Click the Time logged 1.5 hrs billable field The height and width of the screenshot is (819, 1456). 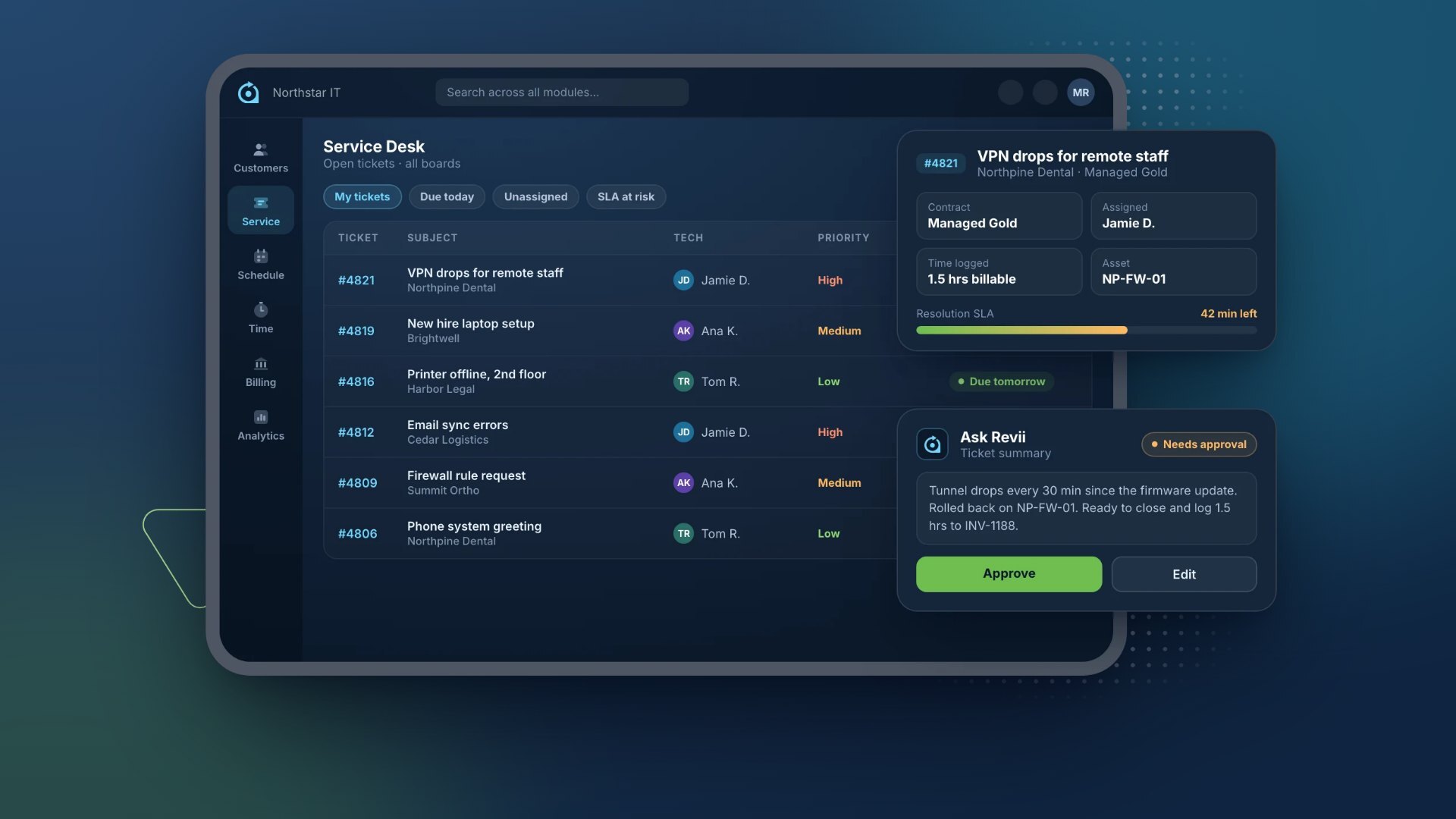[999, 271]
